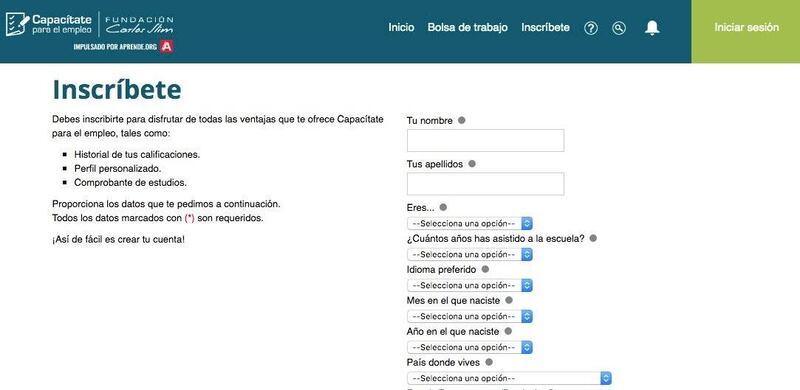Screen dimensions: 800x390
Task: Open notifications bell icon
Action: coord(652,28)
